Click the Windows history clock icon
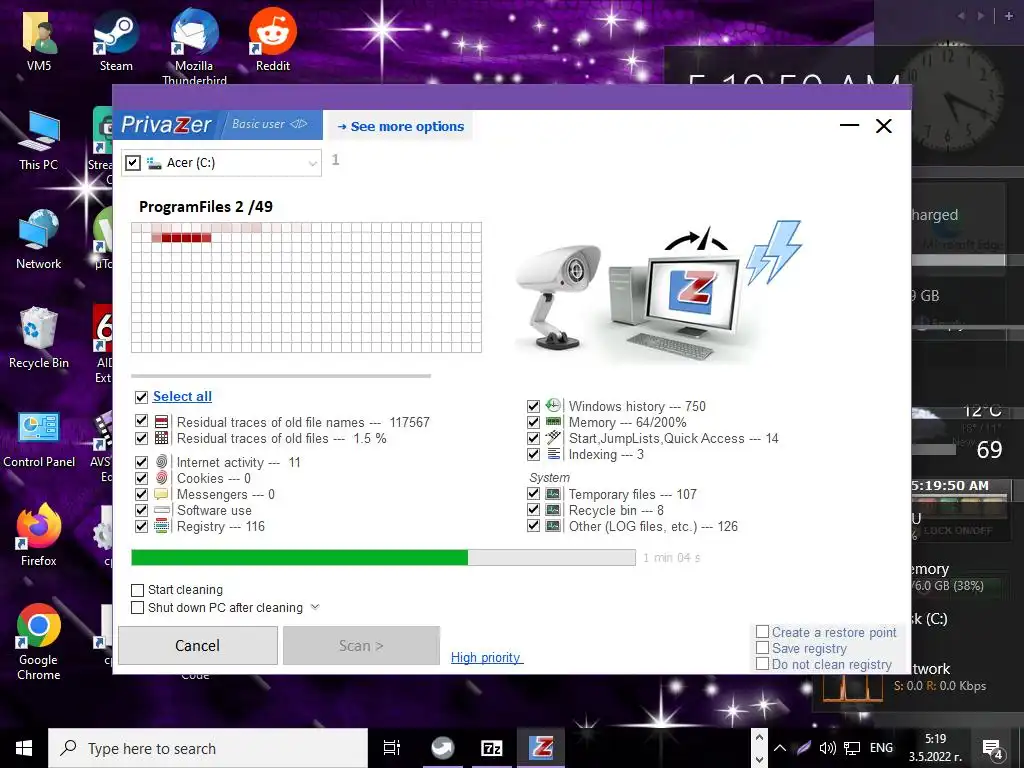 (553, 406)
